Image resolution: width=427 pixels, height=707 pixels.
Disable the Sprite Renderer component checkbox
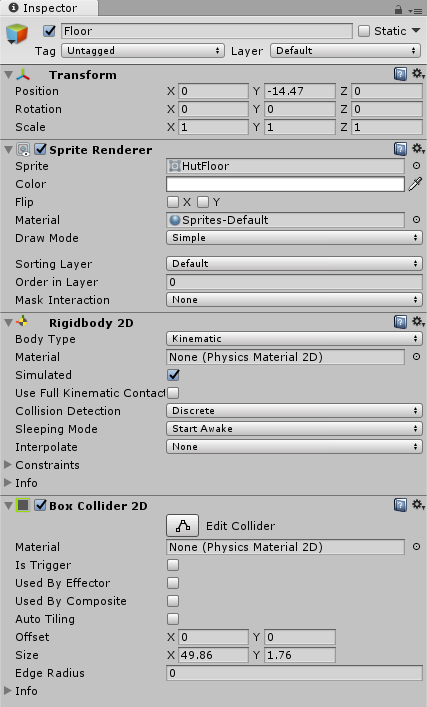pyautogui.click(x=41, y=149)
